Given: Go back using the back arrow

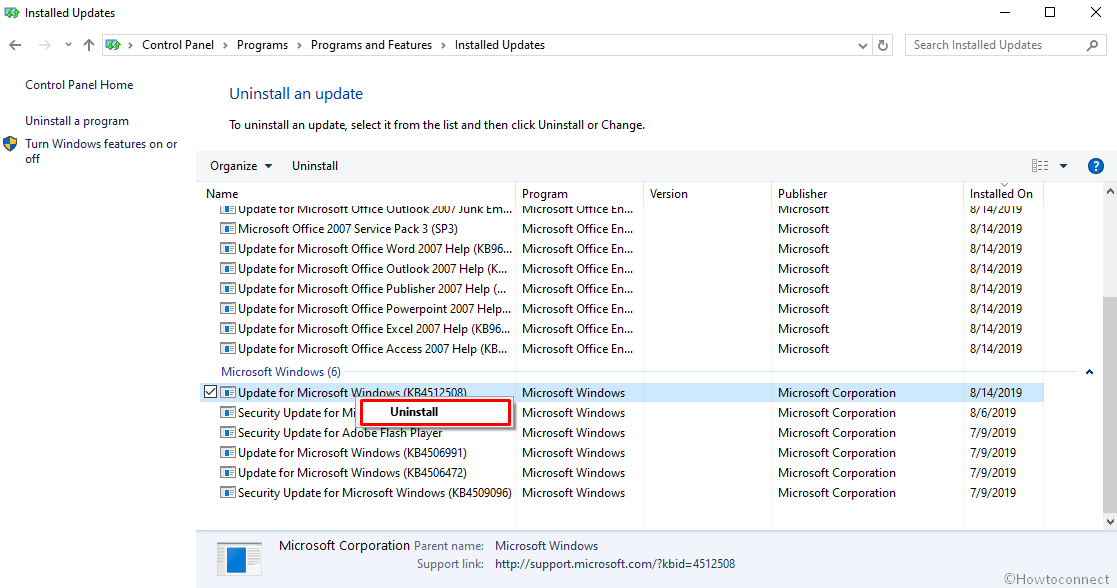Looking at the screenshot, I should click(15, 45).
